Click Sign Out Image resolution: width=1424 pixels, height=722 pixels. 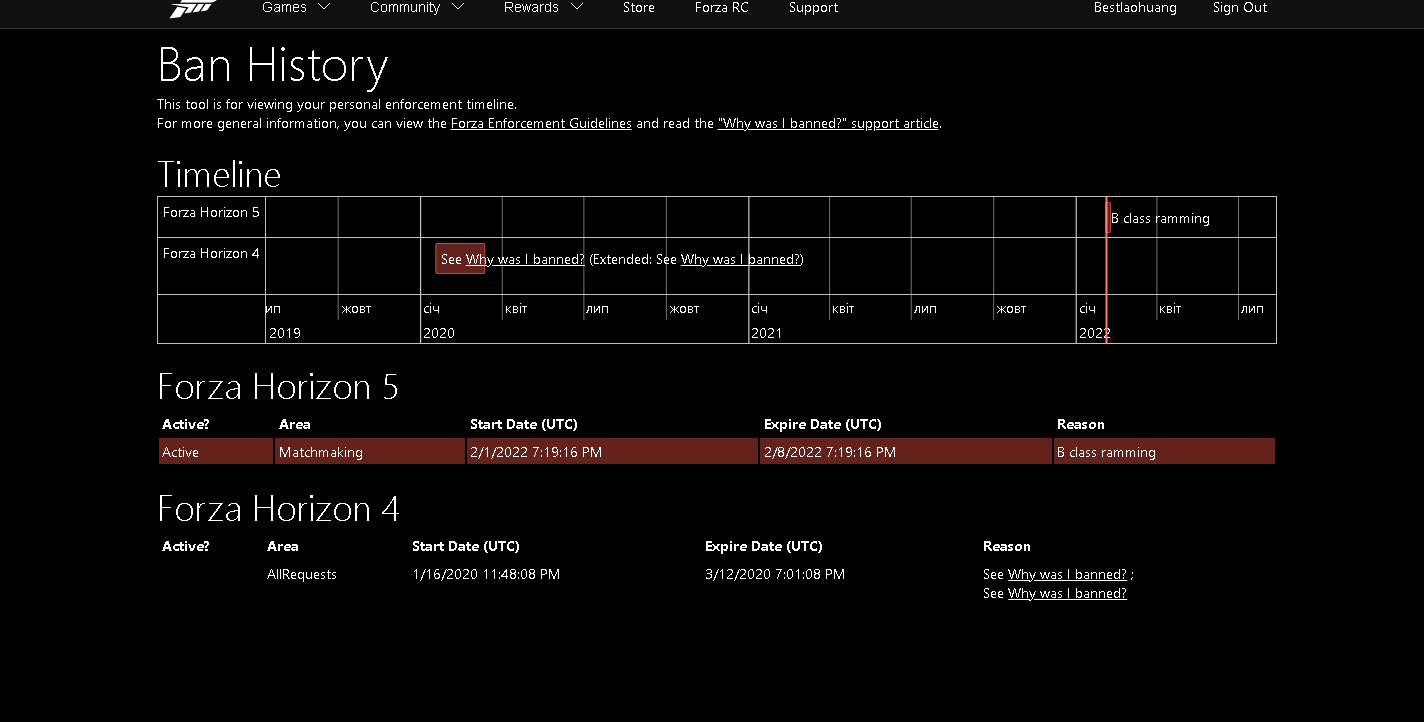coord(1240,8)
